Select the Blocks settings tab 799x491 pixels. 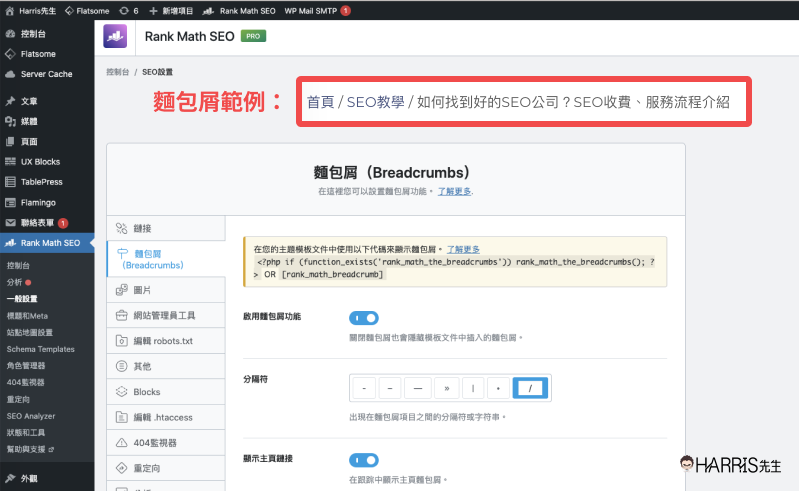[x=166, y=392]
